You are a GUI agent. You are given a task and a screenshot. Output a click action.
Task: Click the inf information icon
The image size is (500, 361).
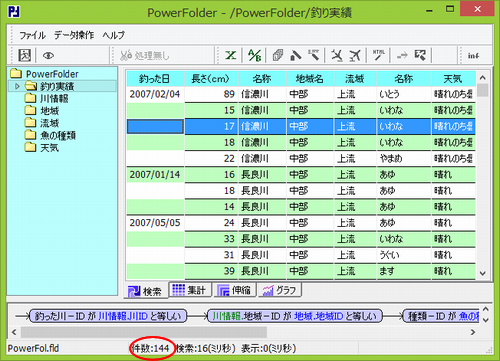pos(473,56)
